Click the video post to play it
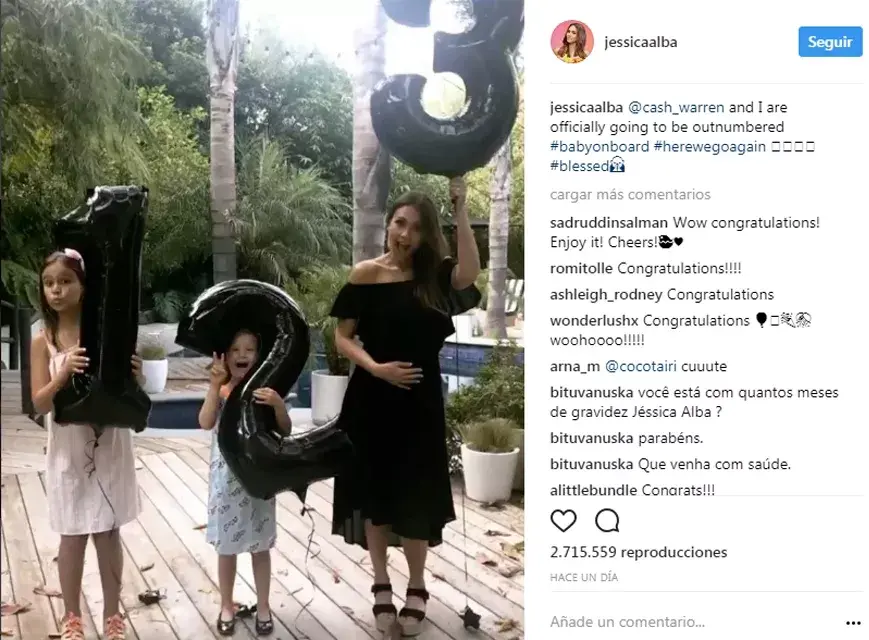 click(262, 320)
